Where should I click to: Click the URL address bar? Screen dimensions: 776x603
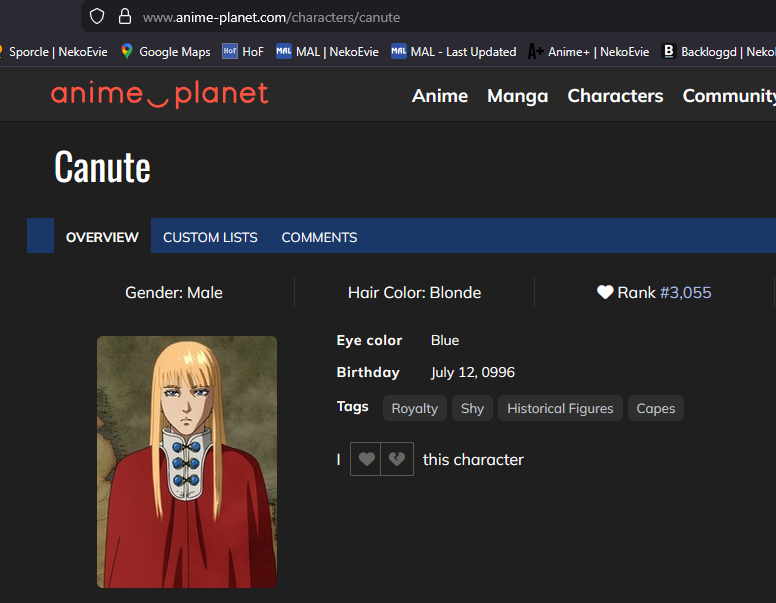click(x=429, y=17)
